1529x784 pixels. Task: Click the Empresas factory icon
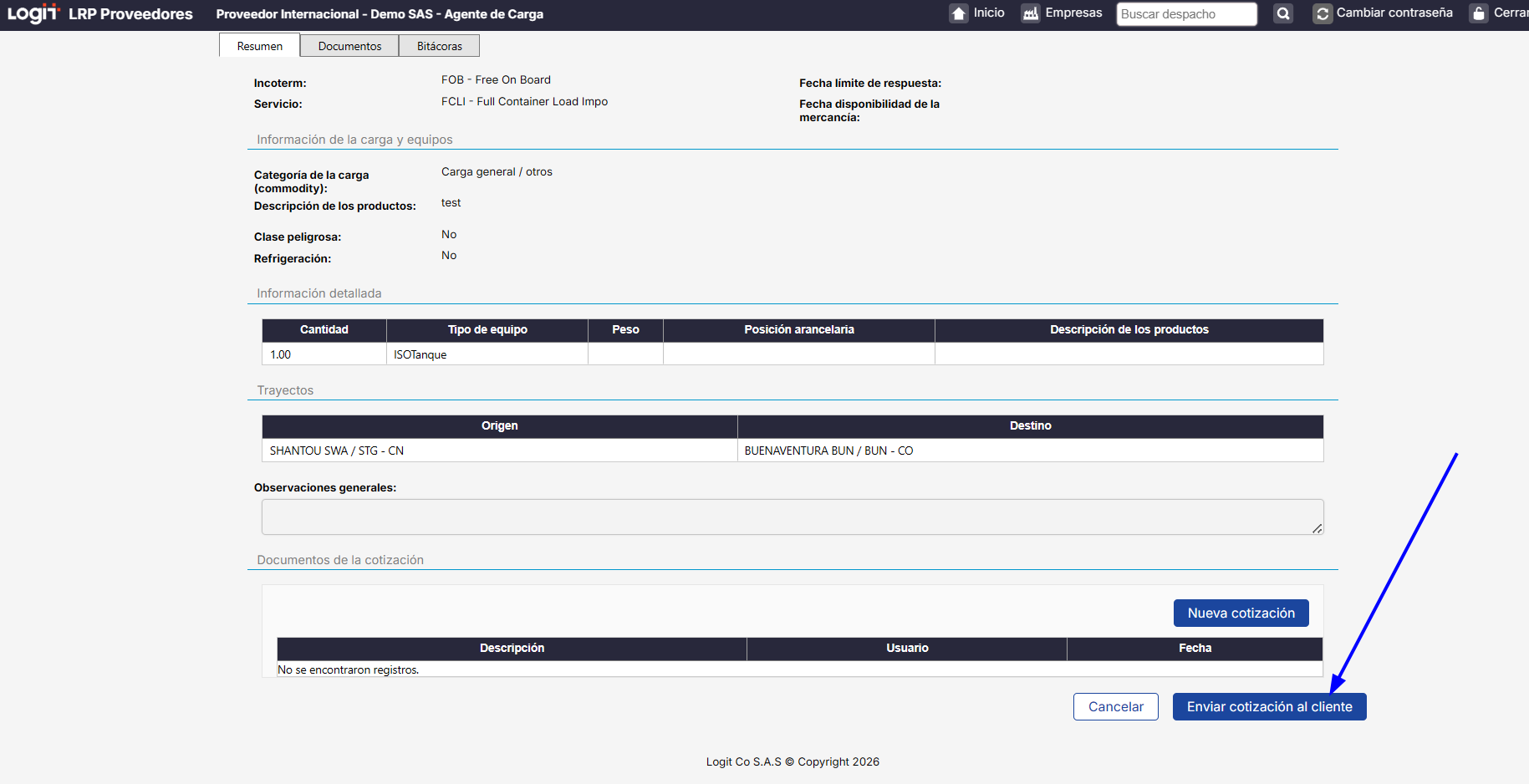click(1031, 13)
